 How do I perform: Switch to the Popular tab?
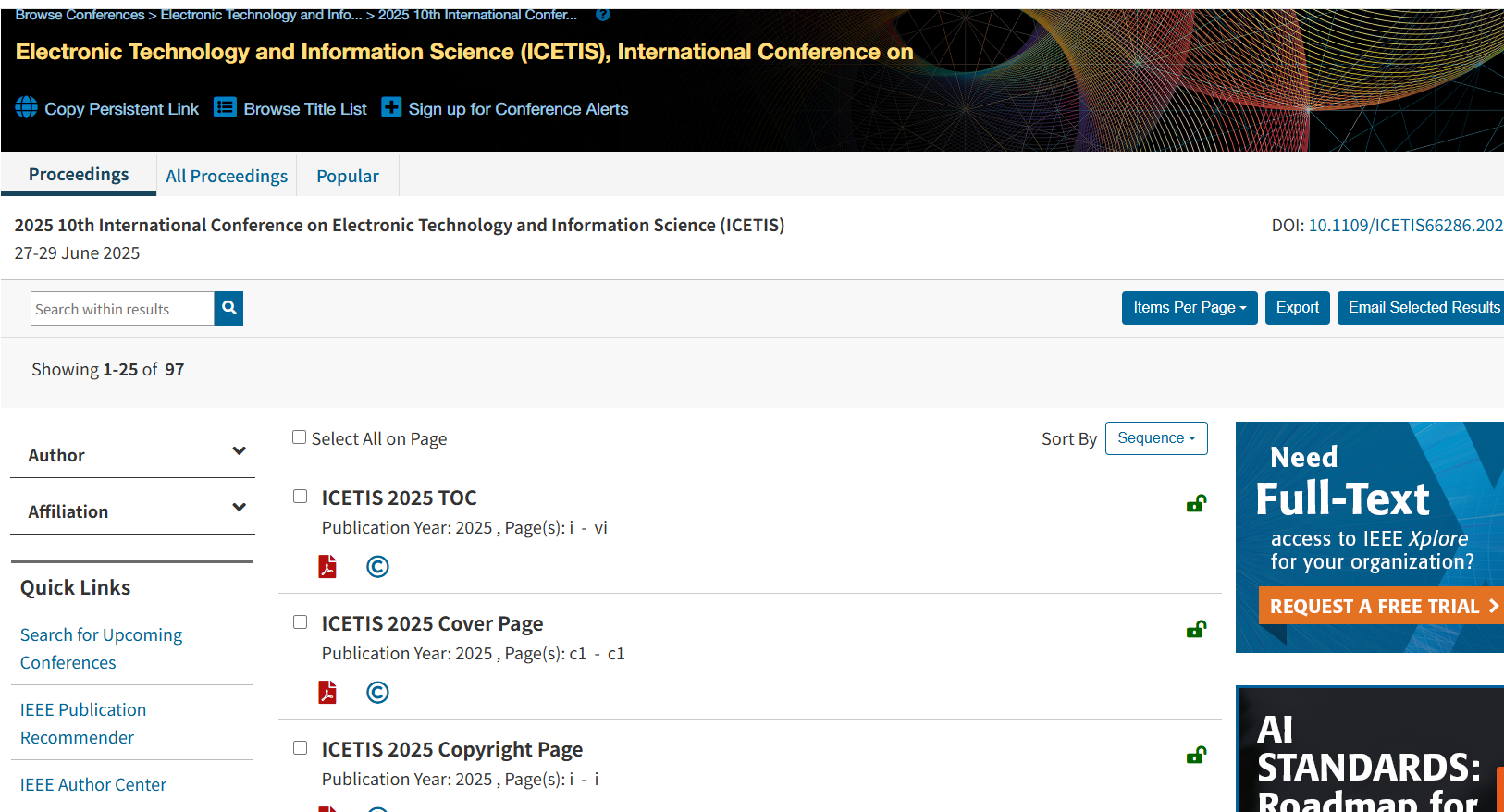pyautogui.click(x=348, y=176)
